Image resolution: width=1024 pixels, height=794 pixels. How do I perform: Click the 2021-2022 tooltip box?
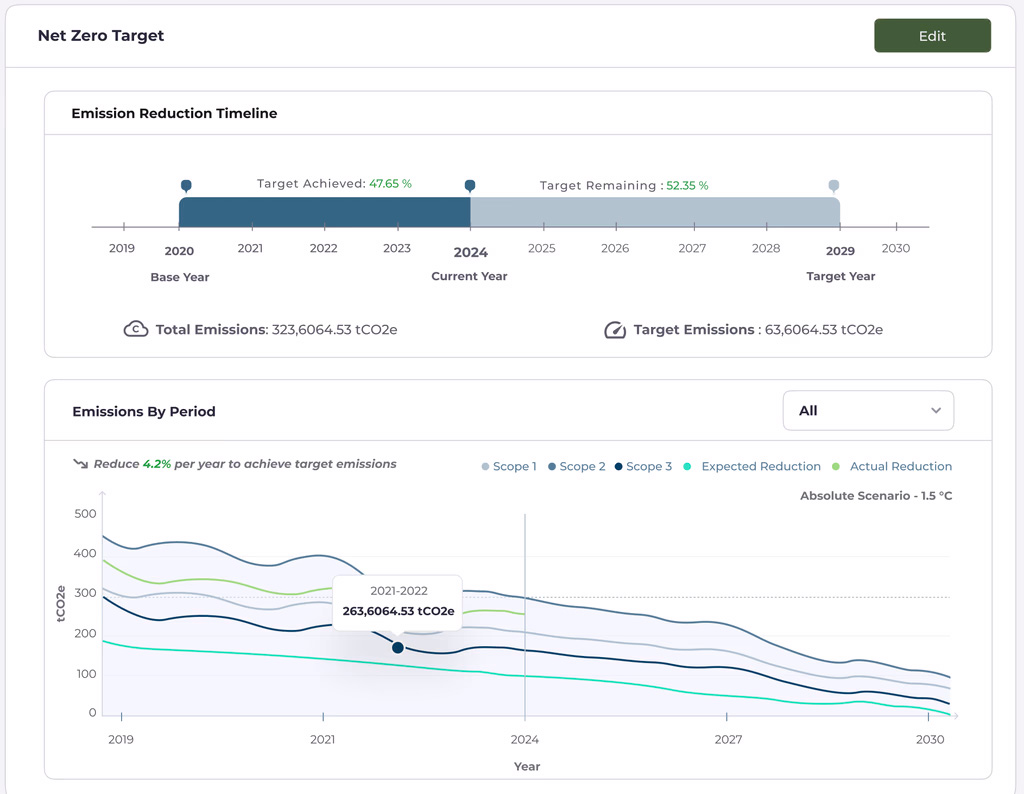398,602
